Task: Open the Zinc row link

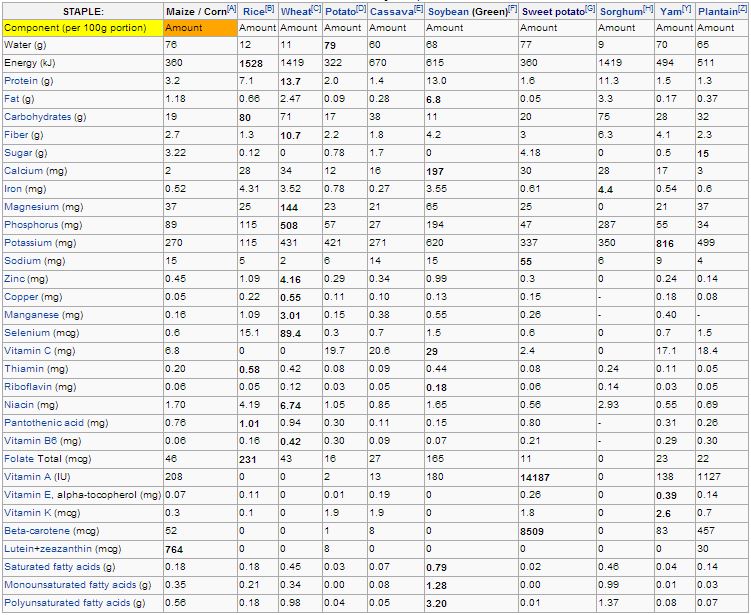Action: tap(14, 279)
